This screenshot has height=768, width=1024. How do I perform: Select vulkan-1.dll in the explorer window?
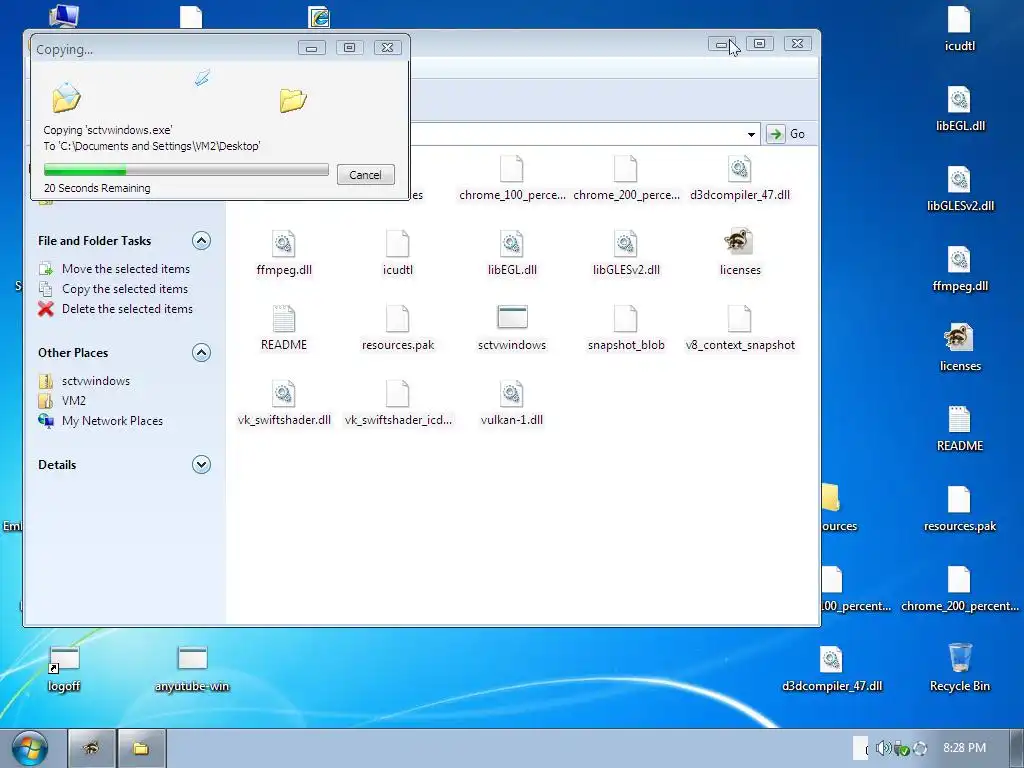512,404
